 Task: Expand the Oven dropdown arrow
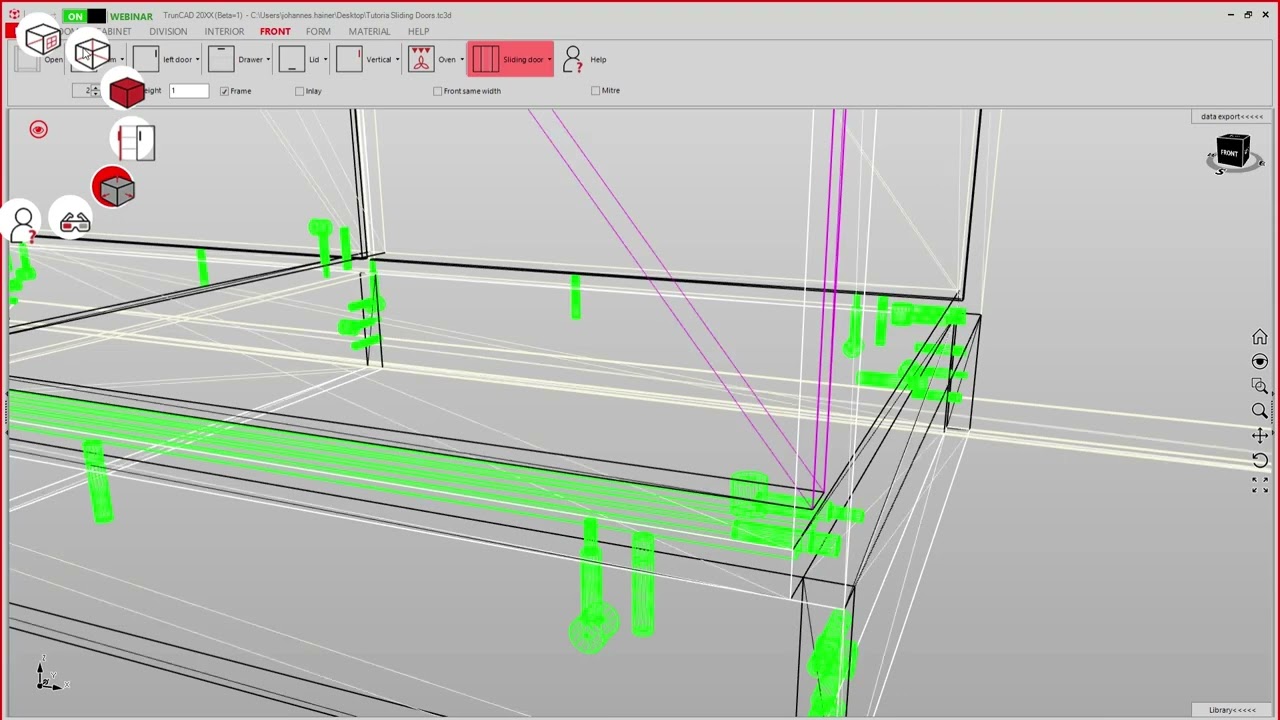(x=461, y=60)
